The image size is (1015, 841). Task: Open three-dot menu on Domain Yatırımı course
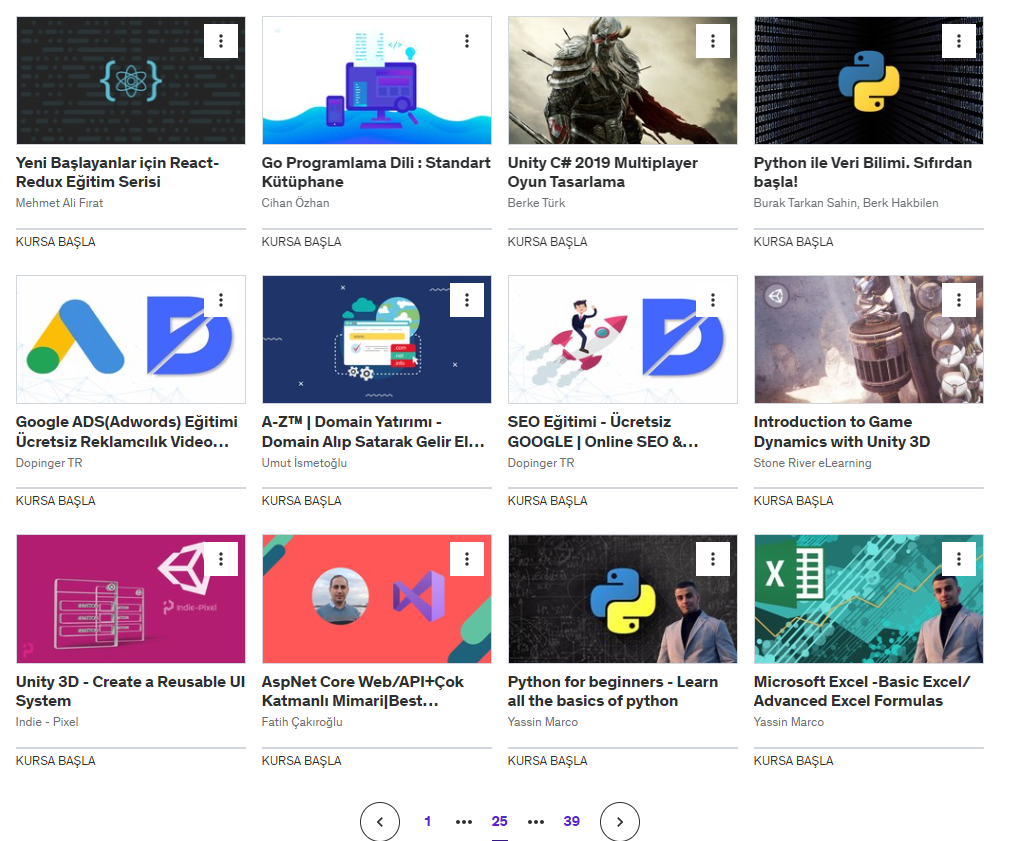[x=467, y=300]
